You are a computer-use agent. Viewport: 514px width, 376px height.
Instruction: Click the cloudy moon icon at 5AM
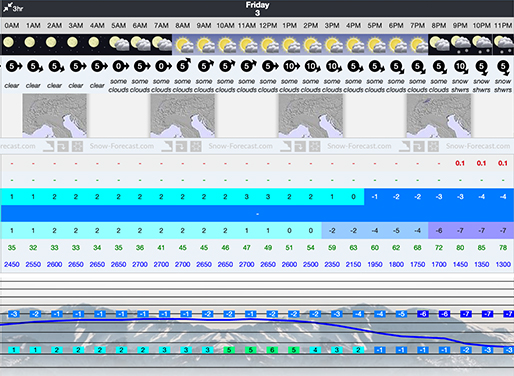(x=119, y=44)
